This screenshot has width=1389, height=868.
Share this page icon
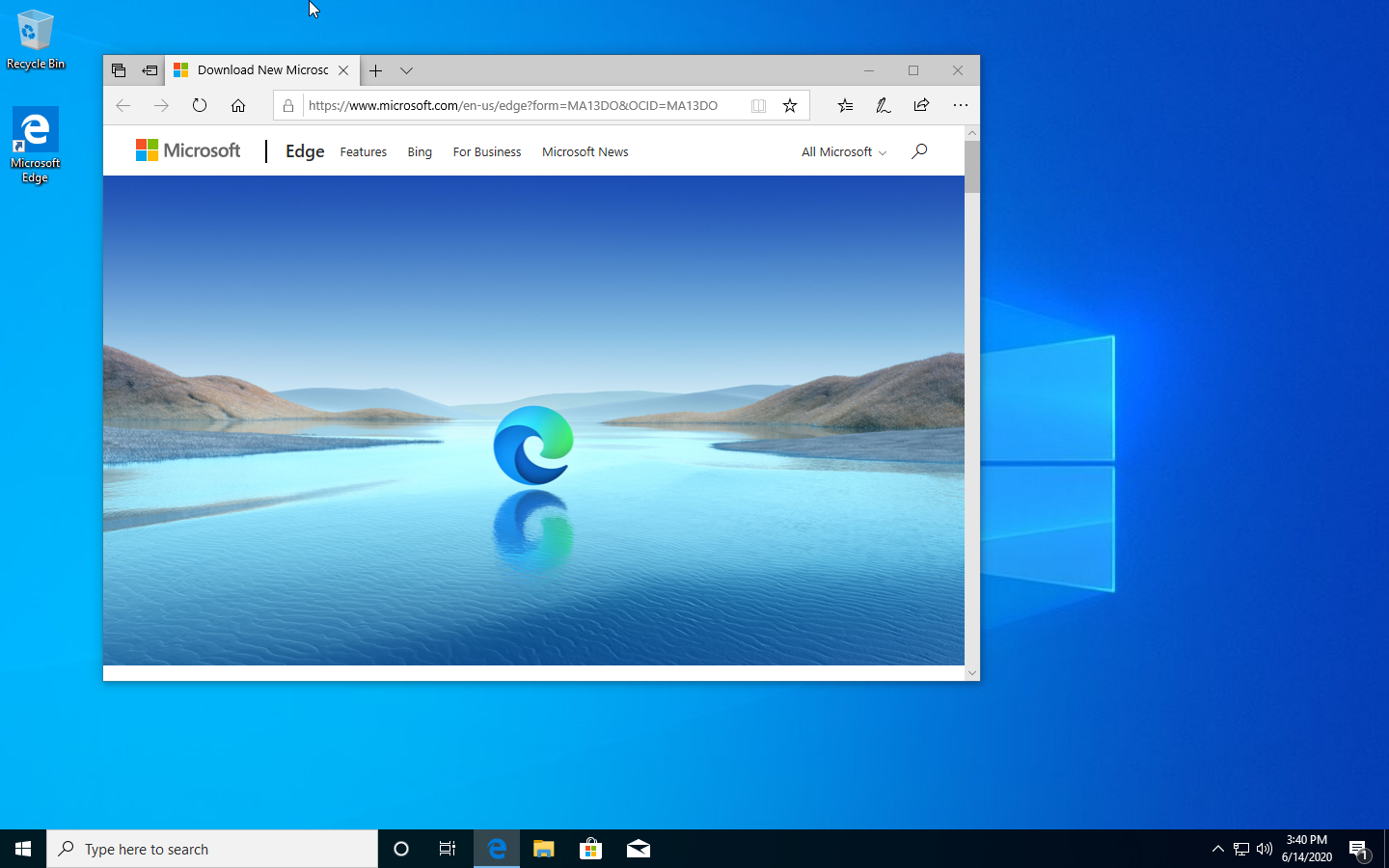(x=921, y=105)
